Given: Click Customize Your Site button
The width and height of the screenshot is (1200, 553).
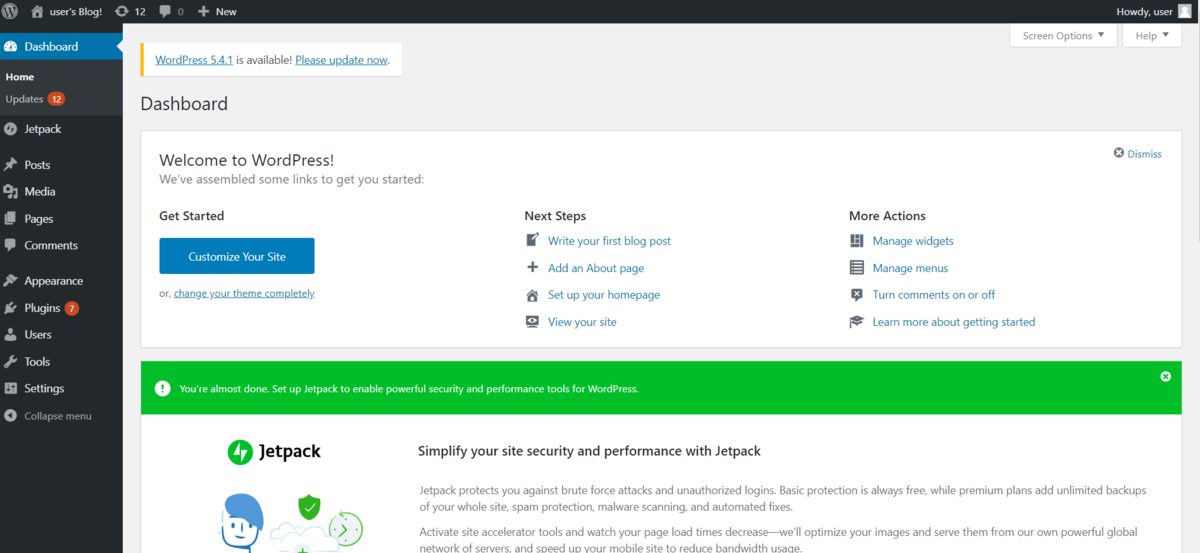Looking at the screenshot, I should pos(237,256).
